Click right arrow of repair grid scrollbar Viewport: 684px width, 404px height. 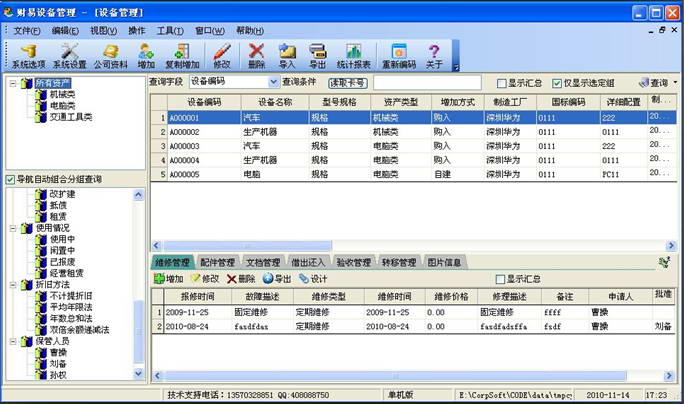(x=669, y=375)
